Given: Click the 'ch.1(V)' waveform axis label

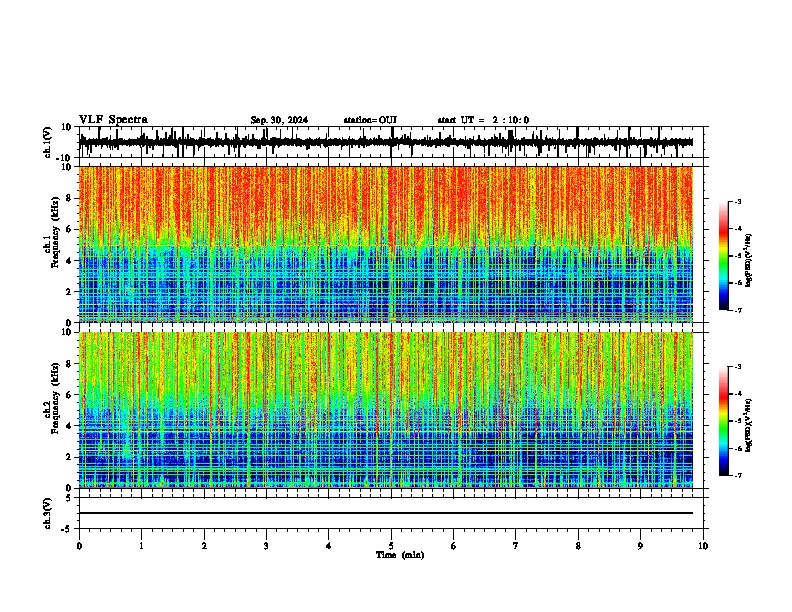Looking at the screenshot, I should pyautogui.click(x=48, y=142).
